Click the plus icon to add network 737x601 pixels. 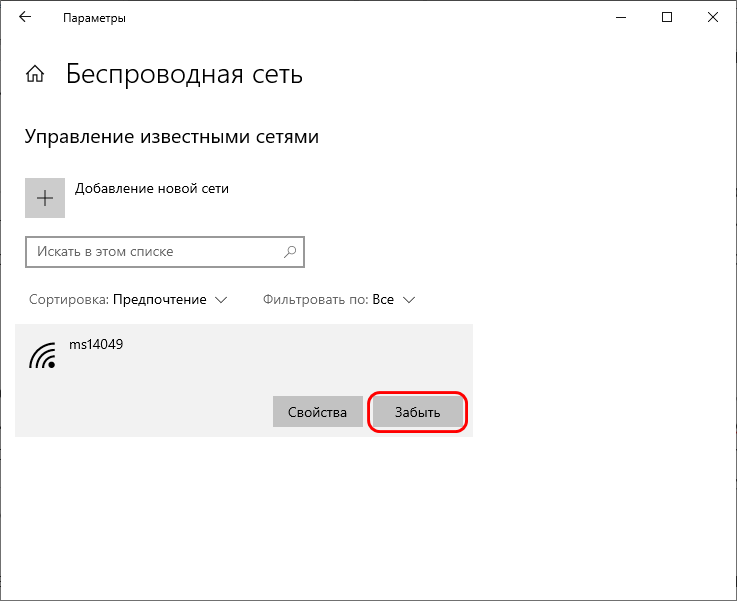pyautogui.click(x=45, y=198)
